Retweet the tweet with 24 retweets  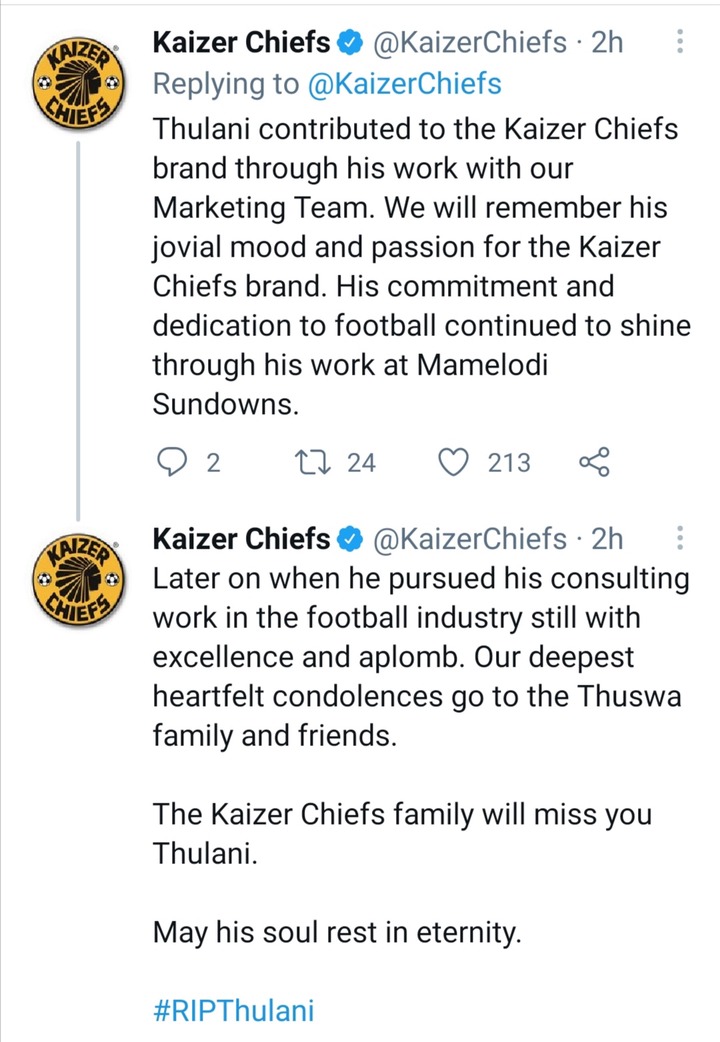click(301, 462)
